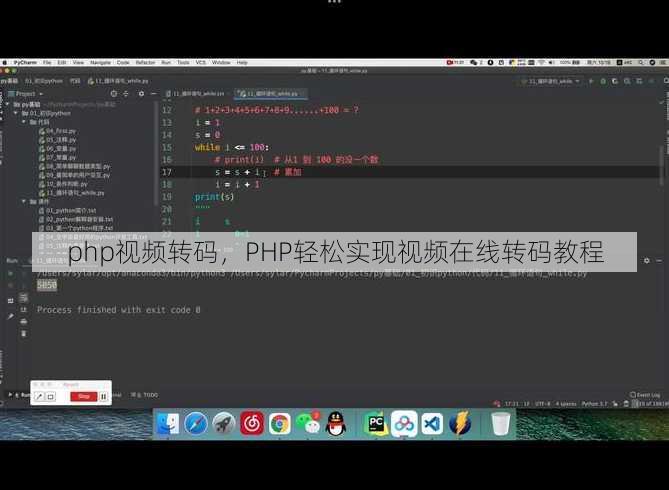Viewport: 669px width, 490px height.
Task: Hide the Run tool window
Action: [659, 260]
